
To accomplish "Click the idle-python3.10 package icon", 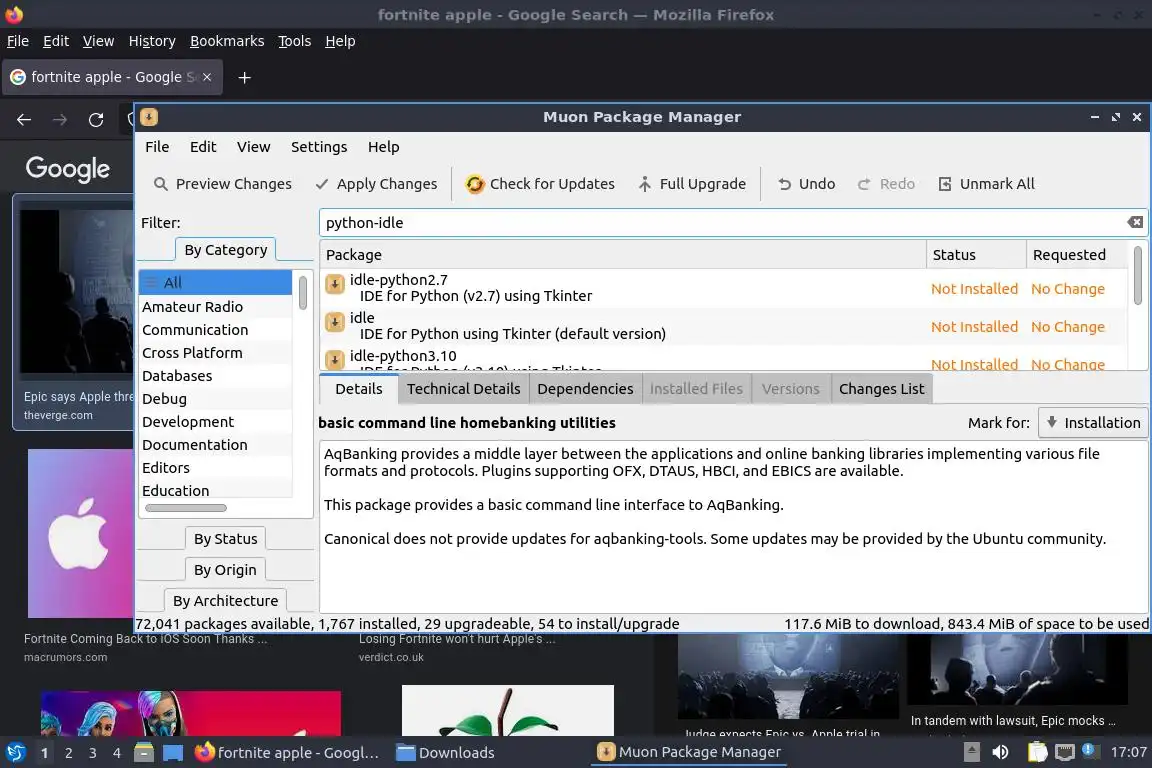I will (x=334, y=359).
